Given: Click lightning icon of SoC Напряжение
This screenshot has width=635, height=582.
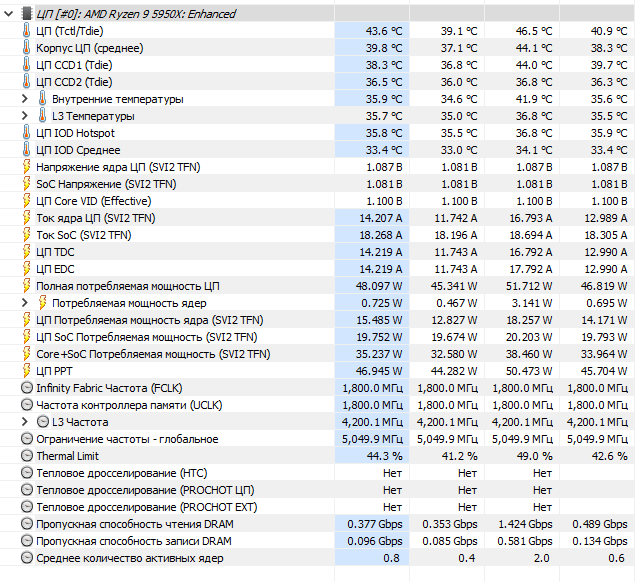Looking at the screenshot, I should [x=26, y=184].
